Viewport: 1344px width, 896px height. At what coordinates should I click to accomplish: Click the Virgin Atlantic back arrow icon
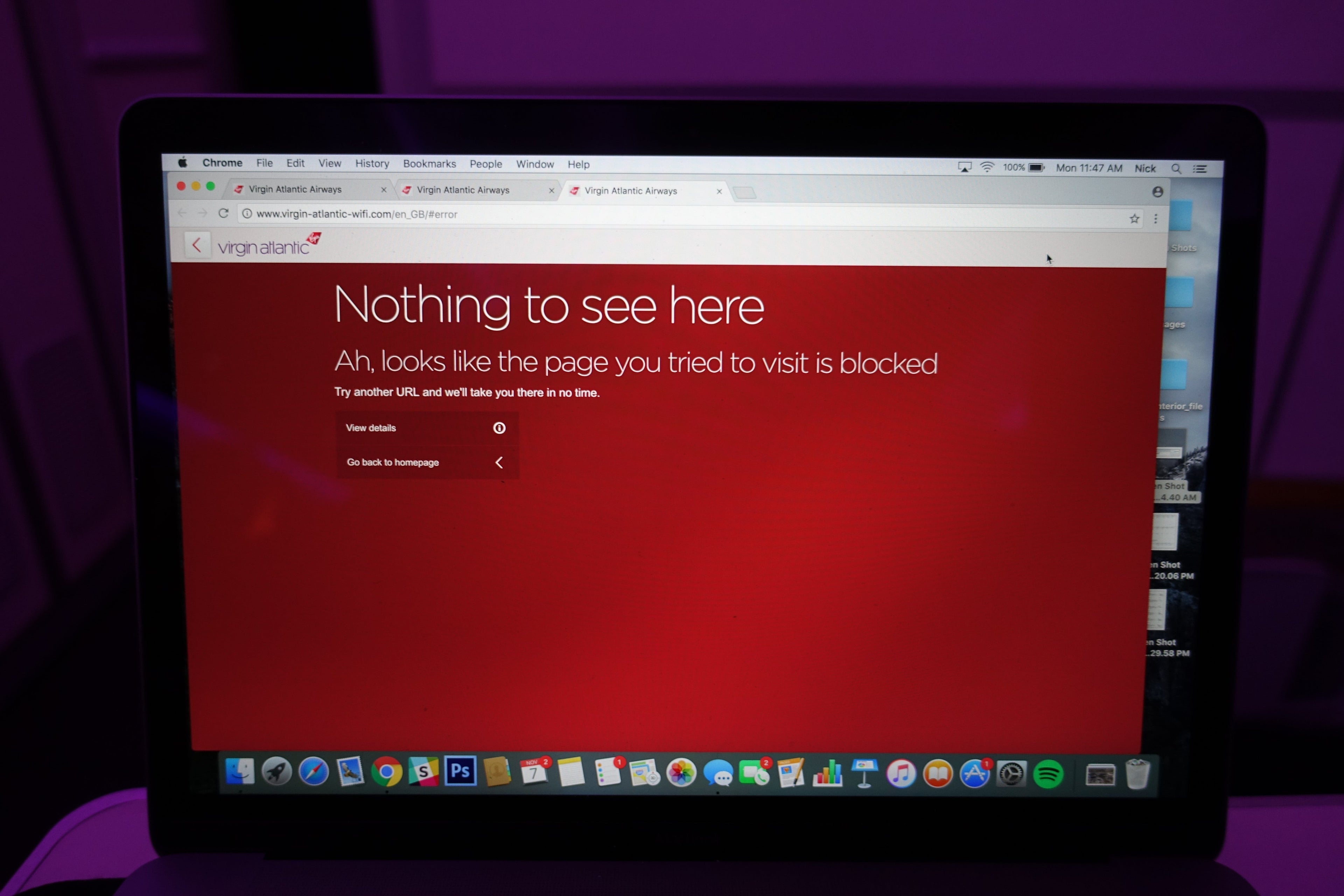click(x=197, y=245)
